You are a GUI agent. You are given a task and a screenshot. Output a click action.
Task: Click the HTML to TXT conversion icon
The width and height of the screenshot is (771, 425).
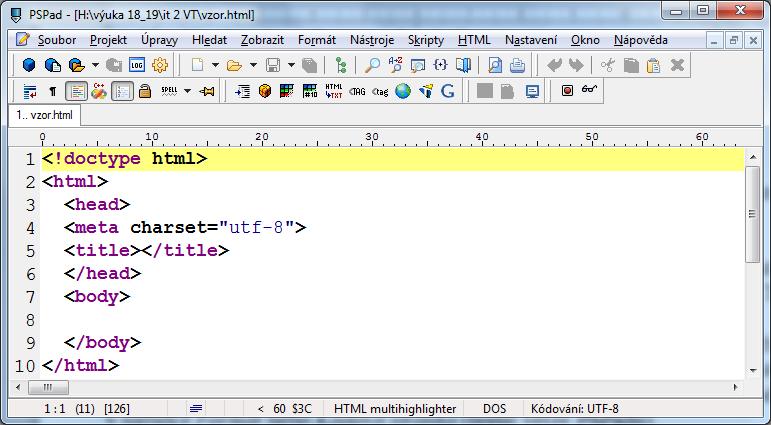coord(333,91)
